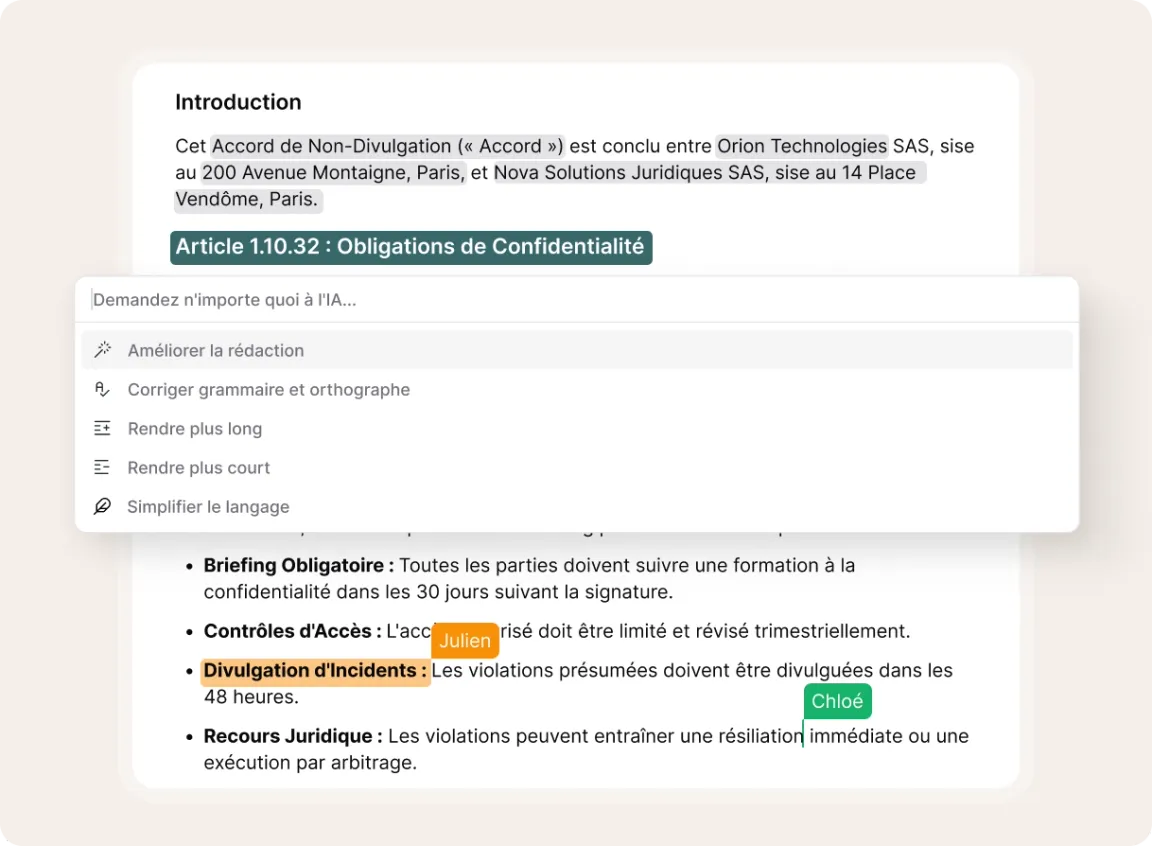1152x846 pixels.
Task: Click the green Chloé collaborator tag
Action: point(837,701)
